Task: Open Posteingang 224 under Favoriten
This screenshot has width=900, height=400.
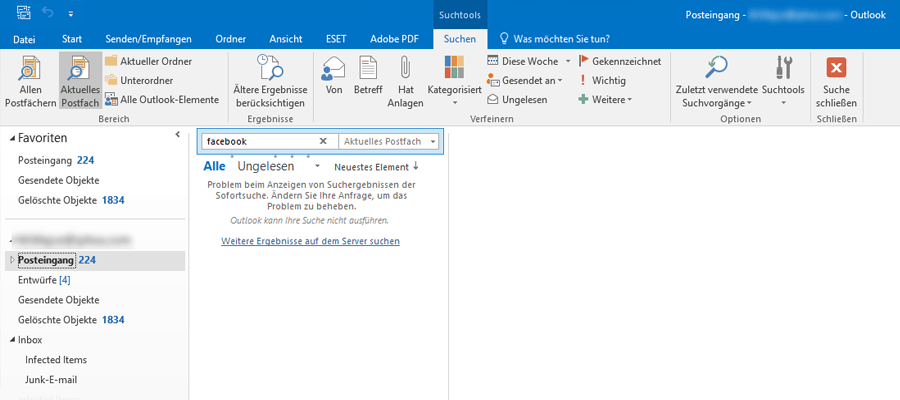Action: click(x=56, y=160)
